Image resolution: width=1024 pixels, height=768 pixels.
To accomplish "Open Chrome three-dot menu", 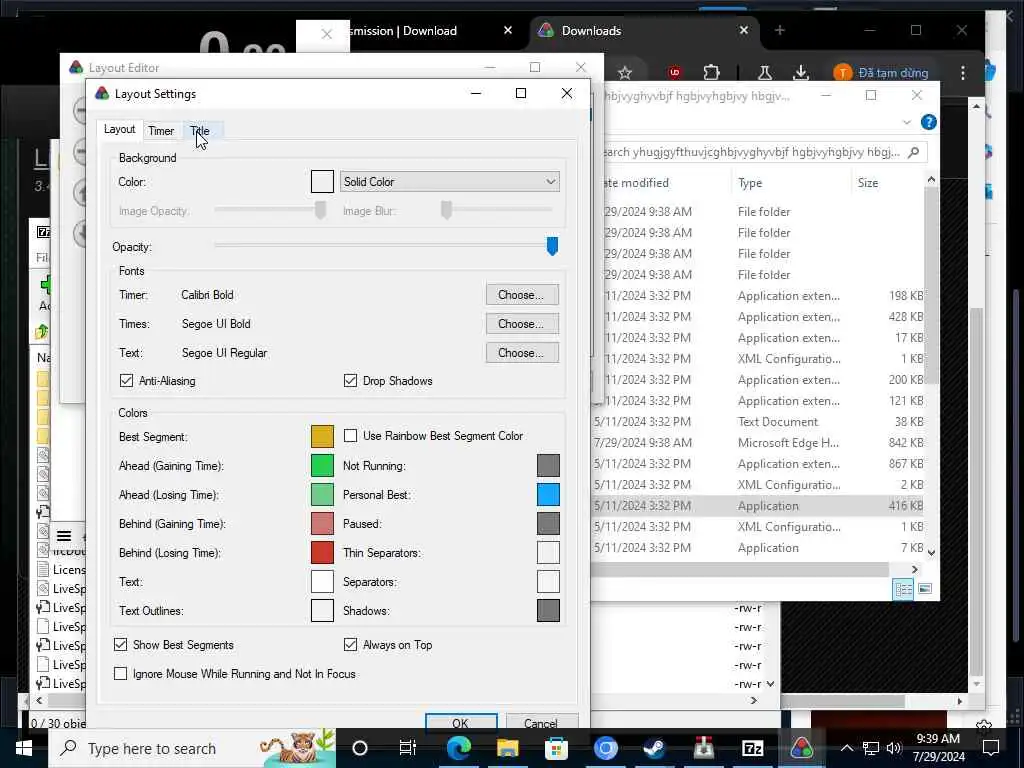I will tap(963, 72).
